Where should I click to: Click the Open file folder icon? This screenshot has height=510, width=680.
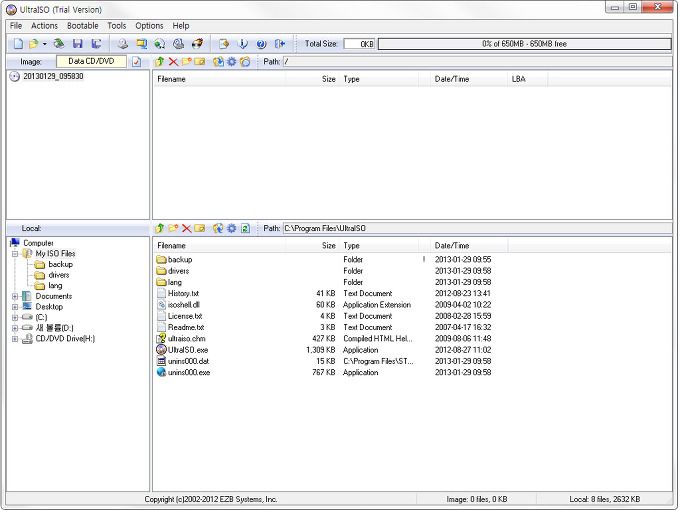[x=33, y=43]
